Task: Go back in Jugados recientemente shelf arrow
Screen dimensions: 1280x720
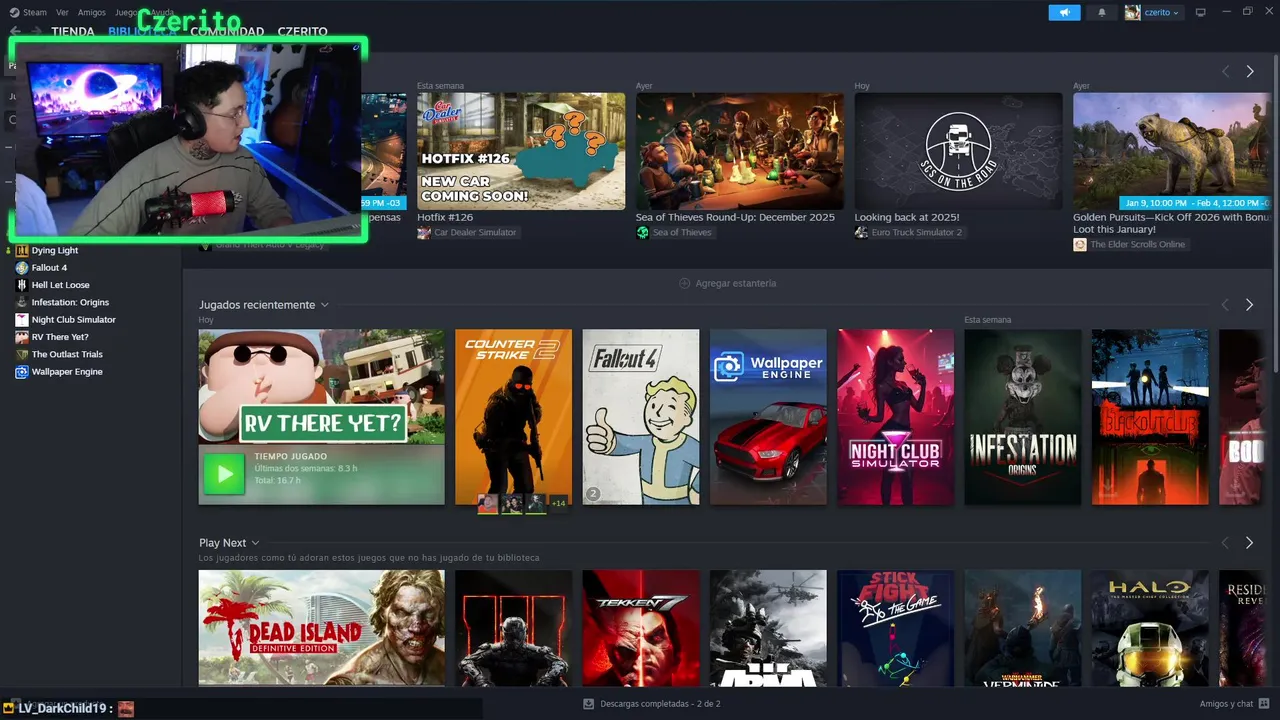Action: click(1225, 304)
